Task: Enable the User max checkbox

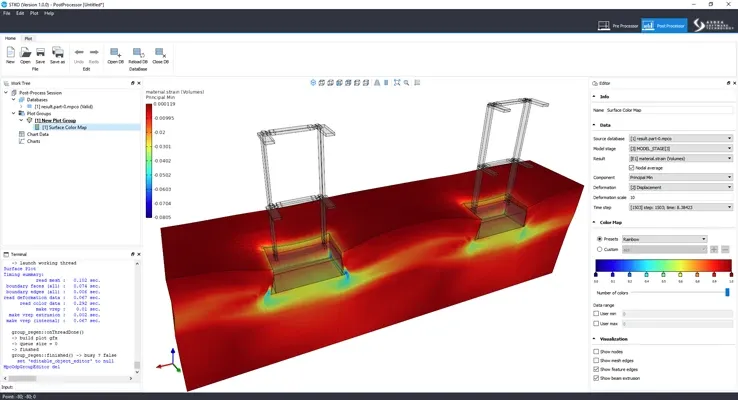Action: click(x=596, y=324)
